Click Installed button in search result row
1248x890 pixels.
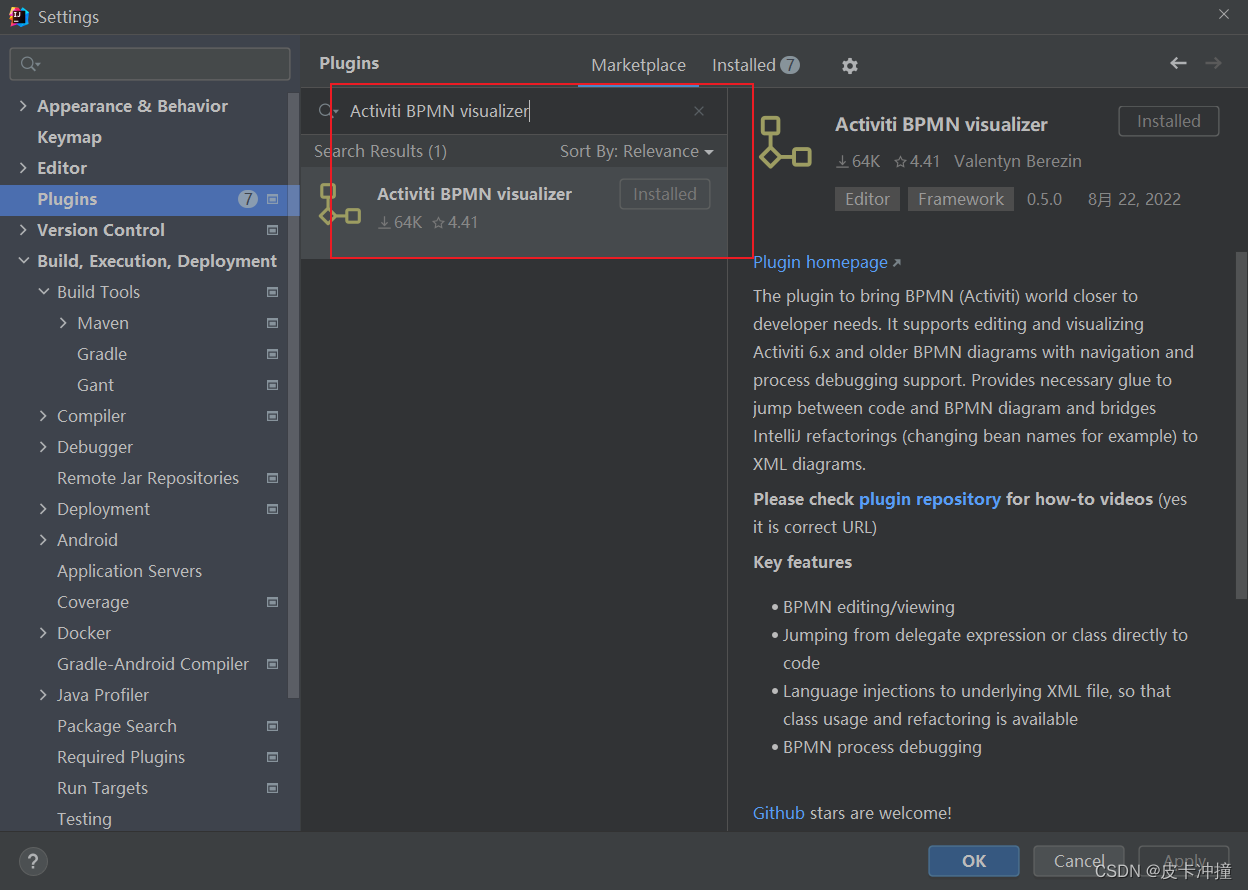pos(665,194)
